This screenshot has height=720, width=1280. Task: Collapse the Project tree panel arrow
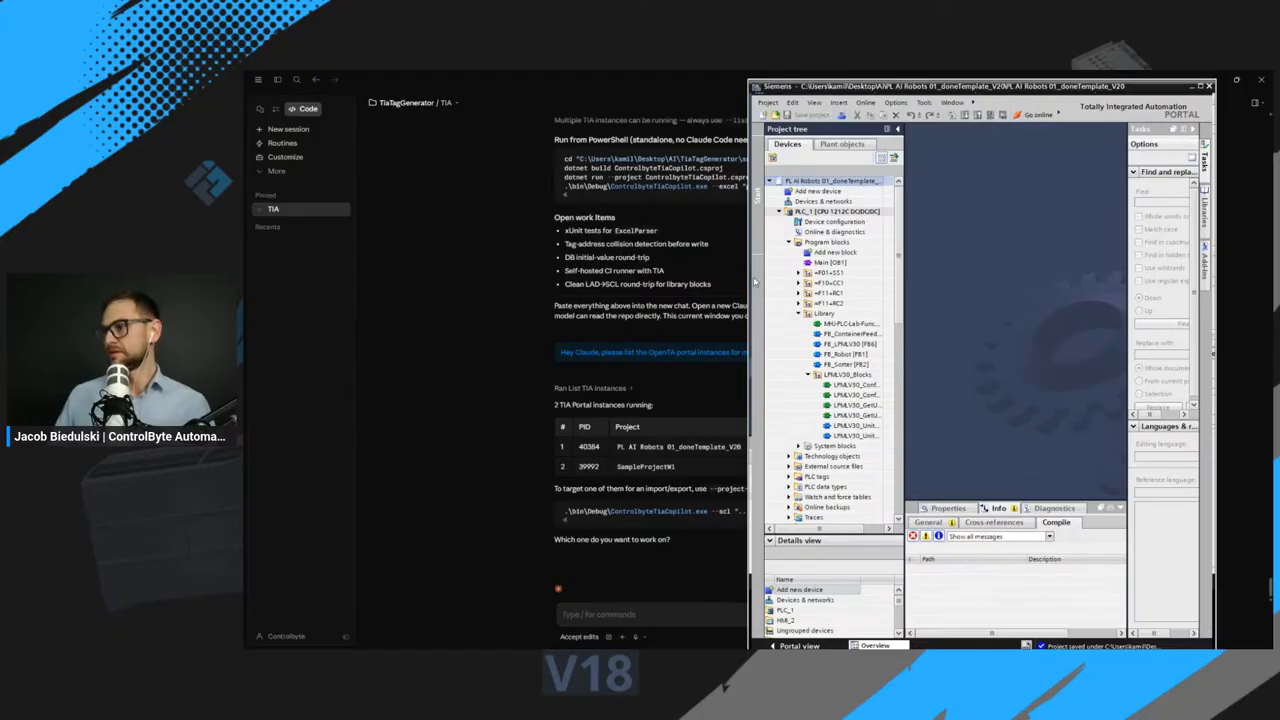coord(897,129)
